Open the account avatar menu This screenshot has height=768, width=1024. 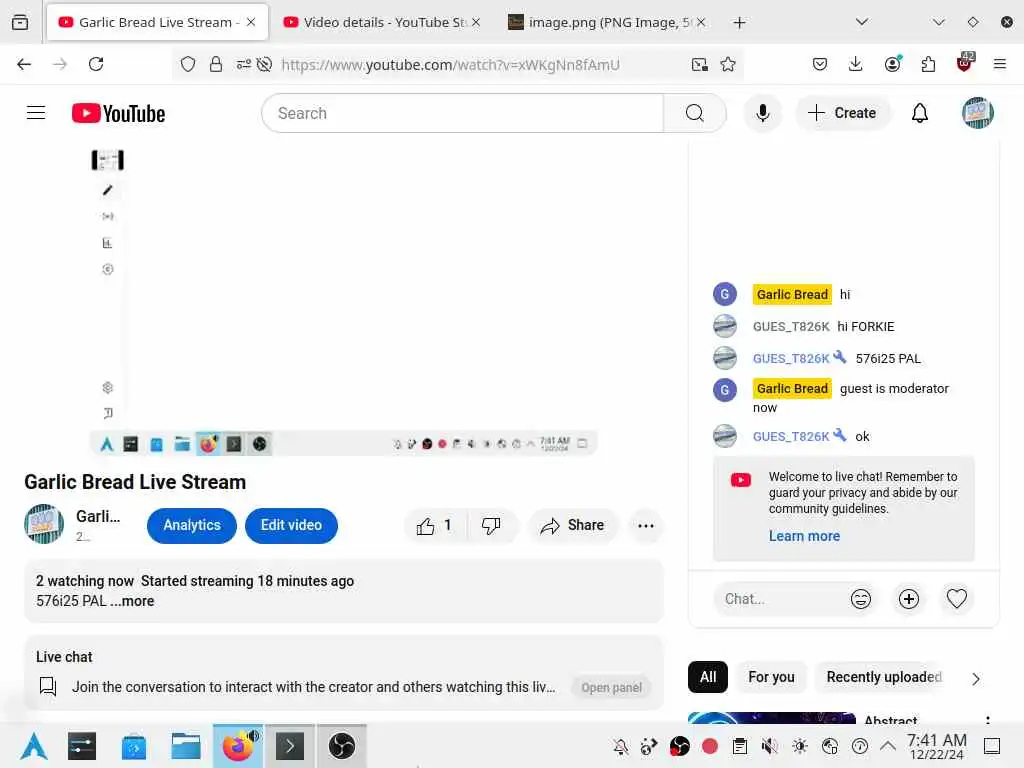point(977,113)
